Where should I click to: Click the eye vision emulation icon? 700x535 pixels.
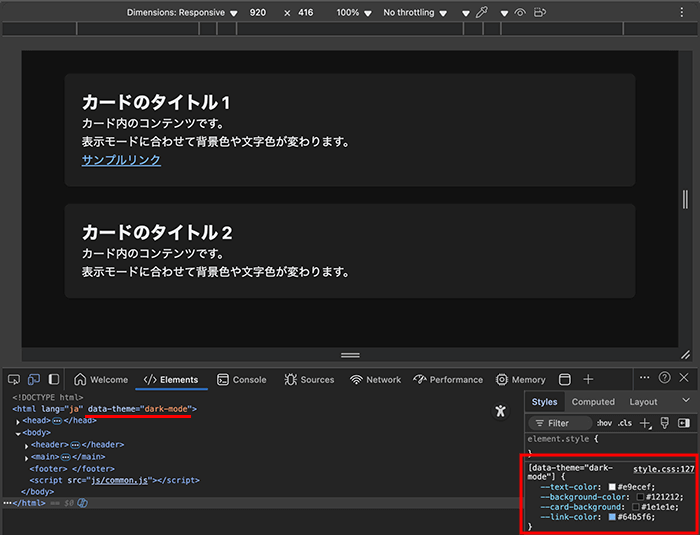coord(520,13)
